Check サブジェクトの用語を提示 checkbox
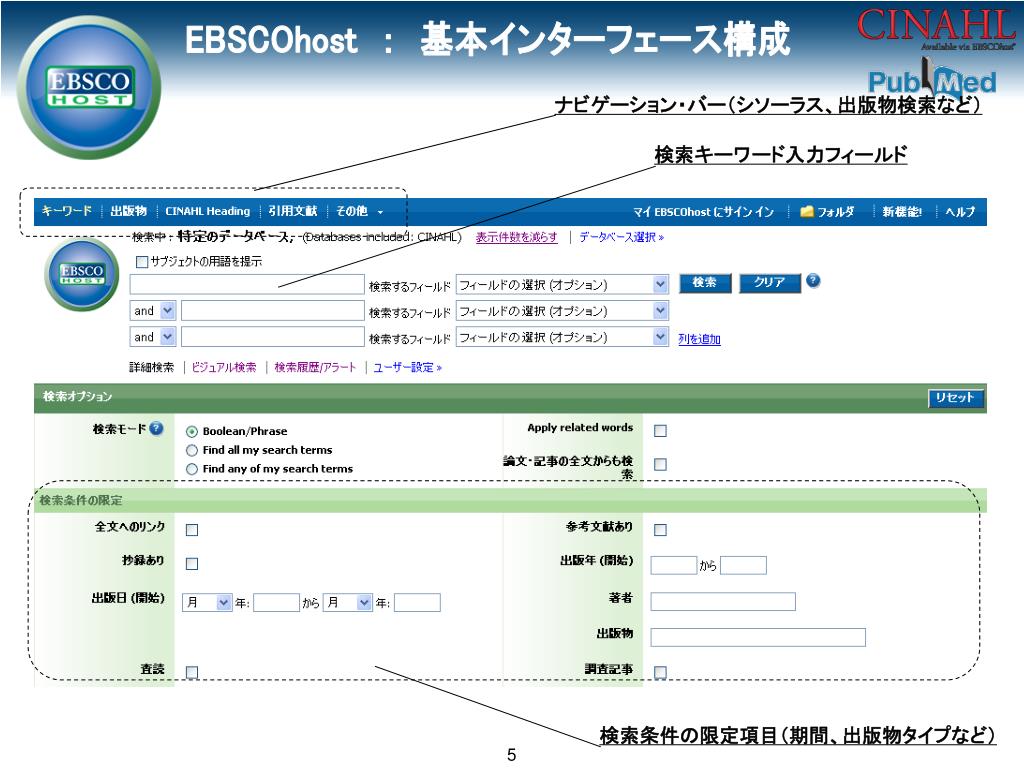Image resolution: width=1024 pixels, height=768 pixels. click(142, 262)
